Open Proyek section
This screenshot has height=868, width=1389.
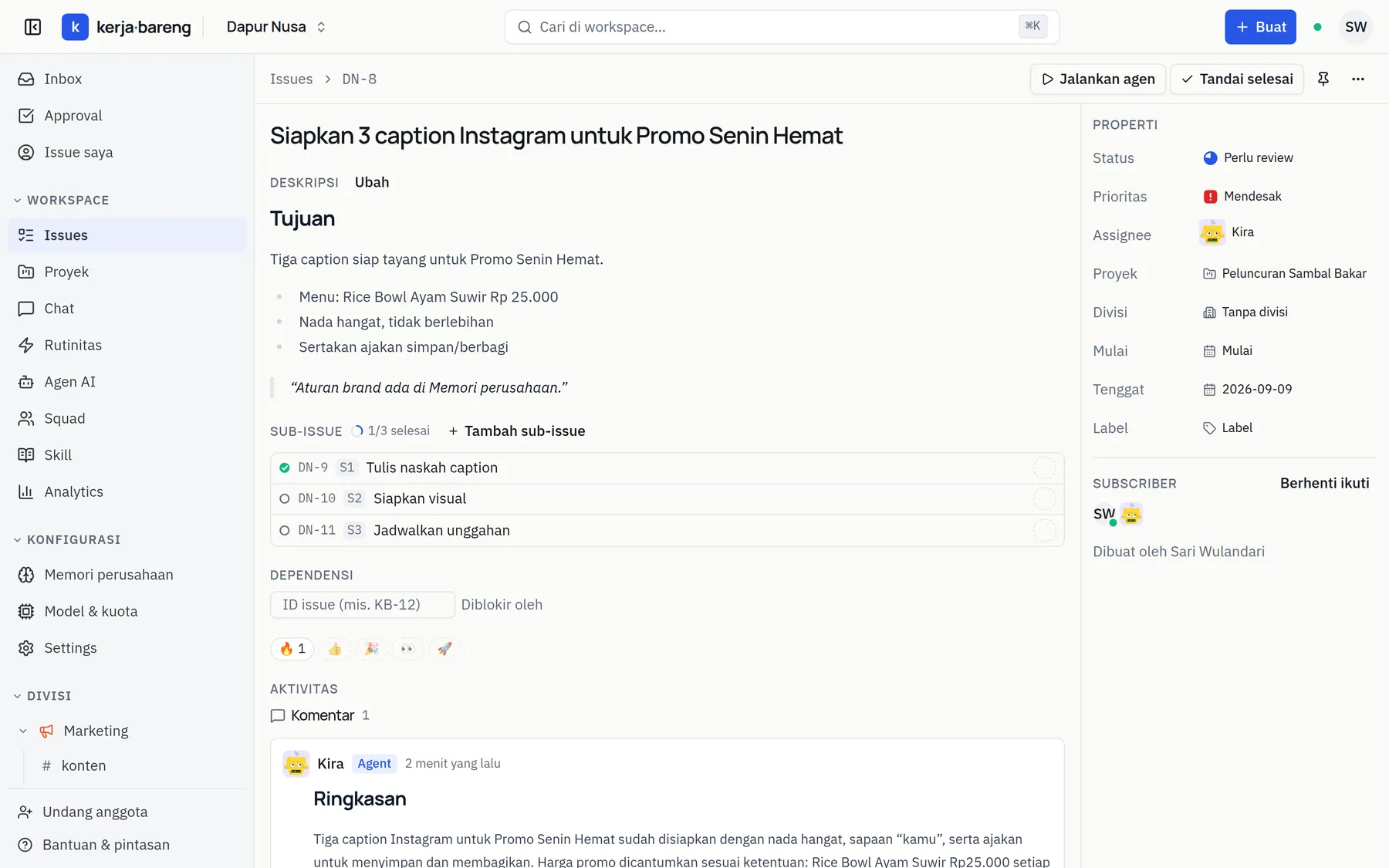127,272
